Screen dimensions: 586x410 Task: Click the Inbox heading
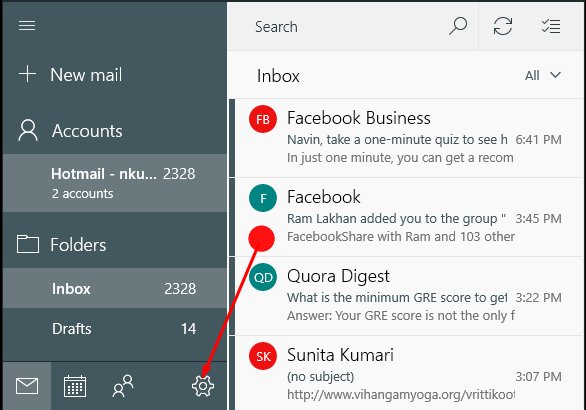pyautogui.click(x=278, y=76)
